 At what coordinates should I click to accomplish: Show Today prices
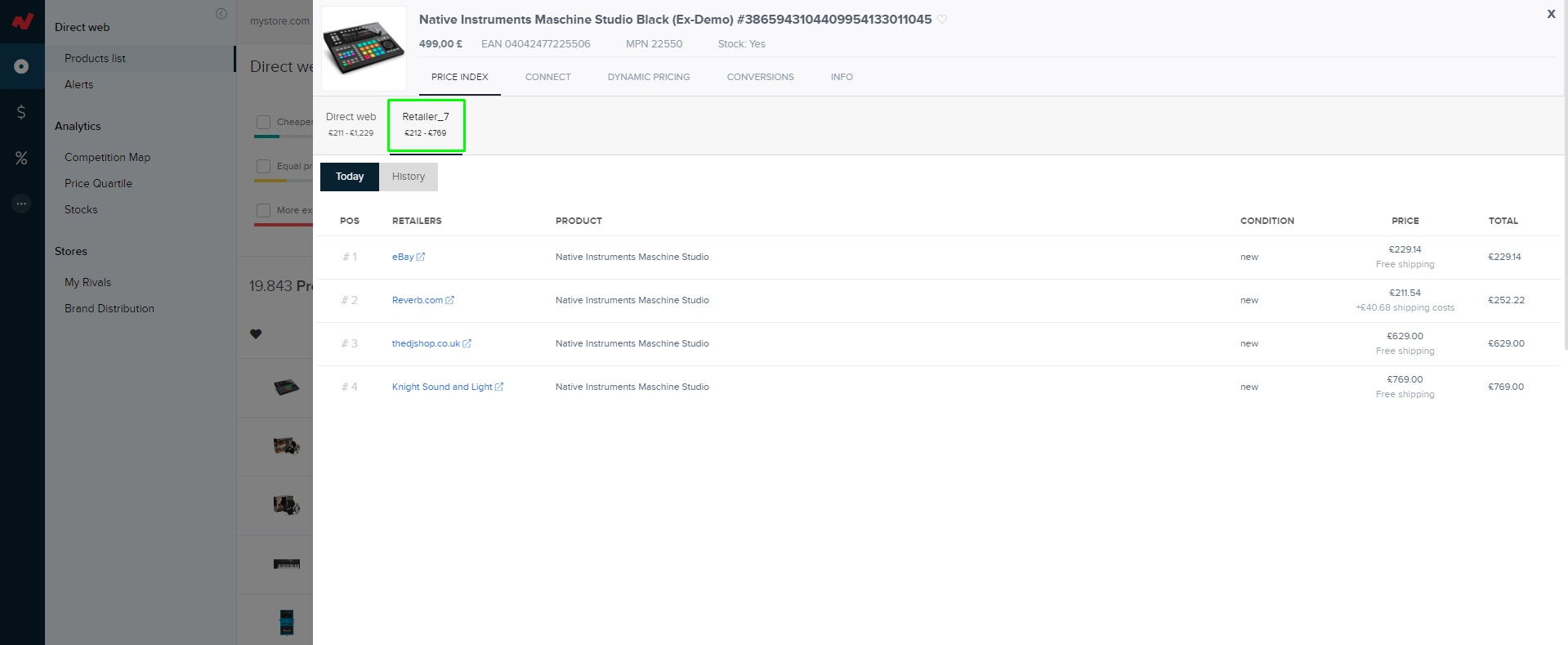(350, 177)
